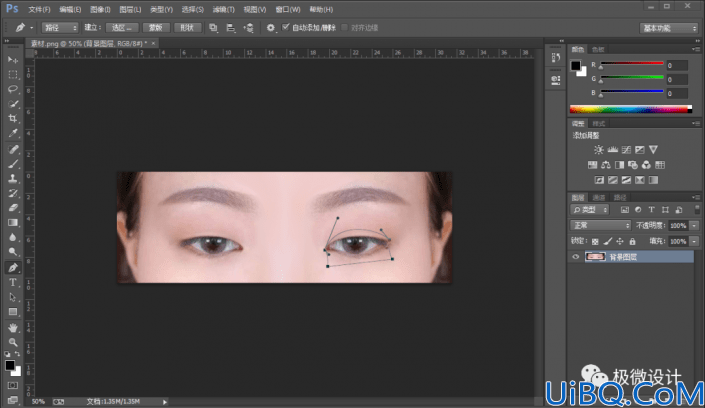Select the Pen tool in toolbox
Image resolution: width=705 pixels, height=408 pixels.
(x=13, y=268)
